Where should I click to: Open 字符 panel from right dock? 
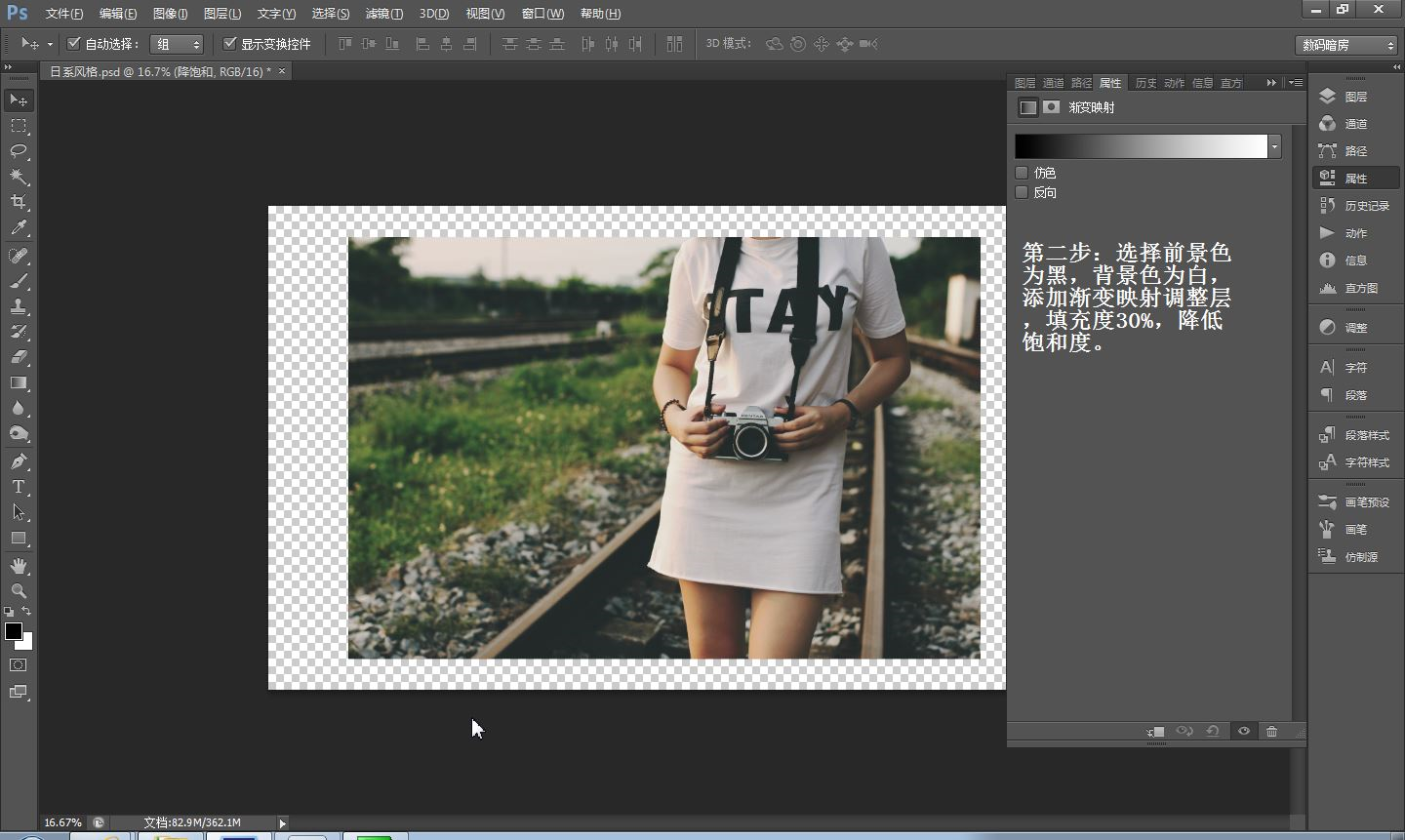[x=1355, y=368]
